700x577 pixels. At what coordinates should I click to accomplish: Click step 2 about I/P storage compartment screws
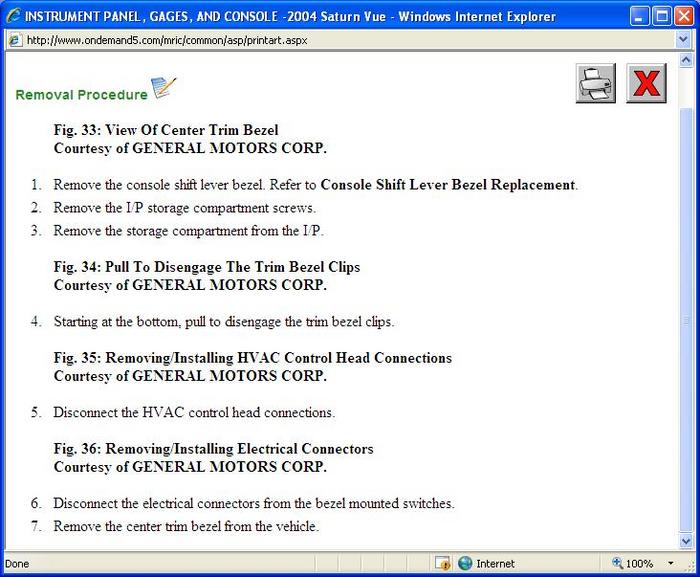[184, 208]
